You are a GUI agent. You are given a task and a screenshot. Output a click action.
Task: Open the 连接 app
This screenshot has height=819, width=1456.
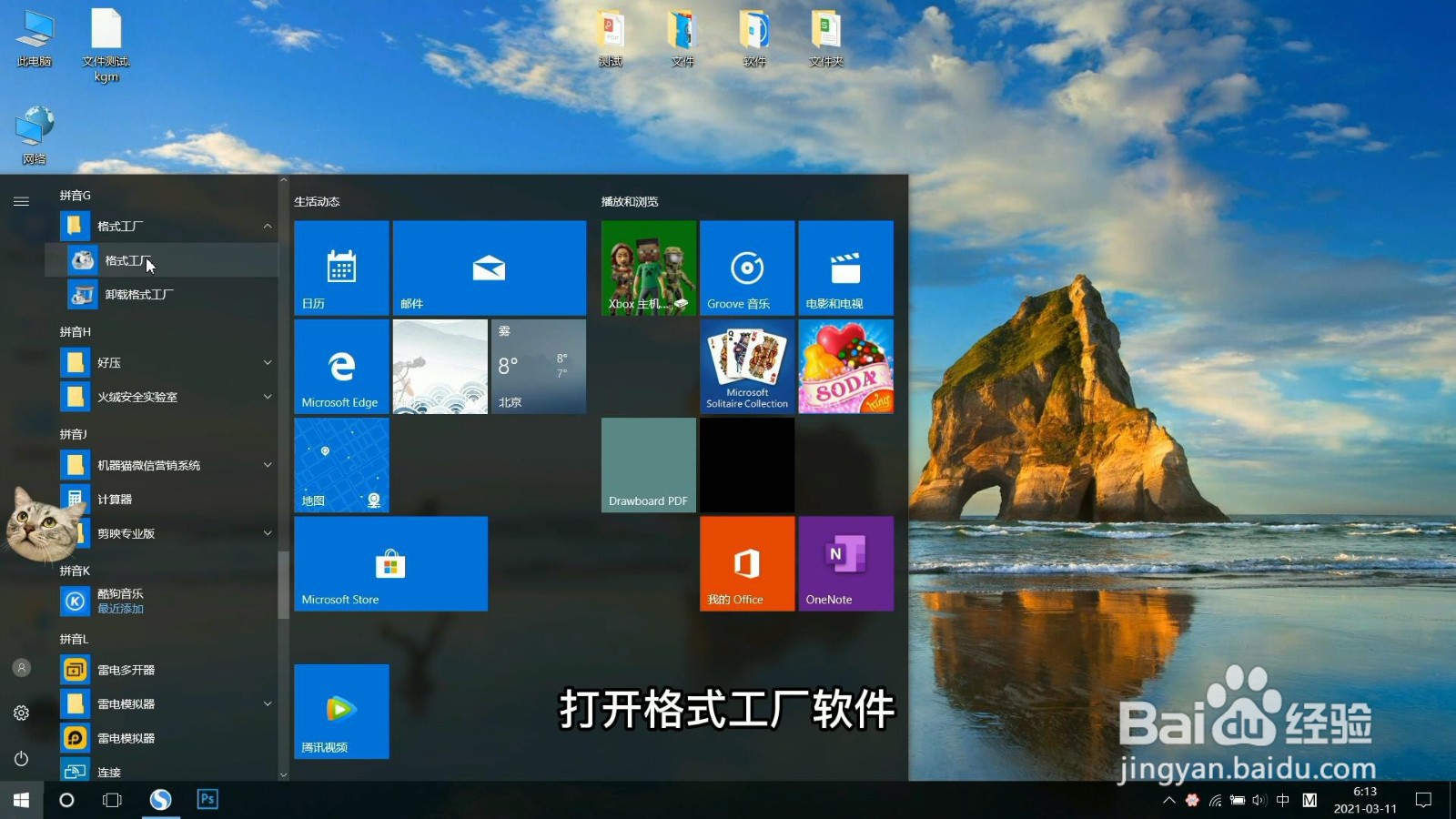pyautogui.click(x=162, y=772)
